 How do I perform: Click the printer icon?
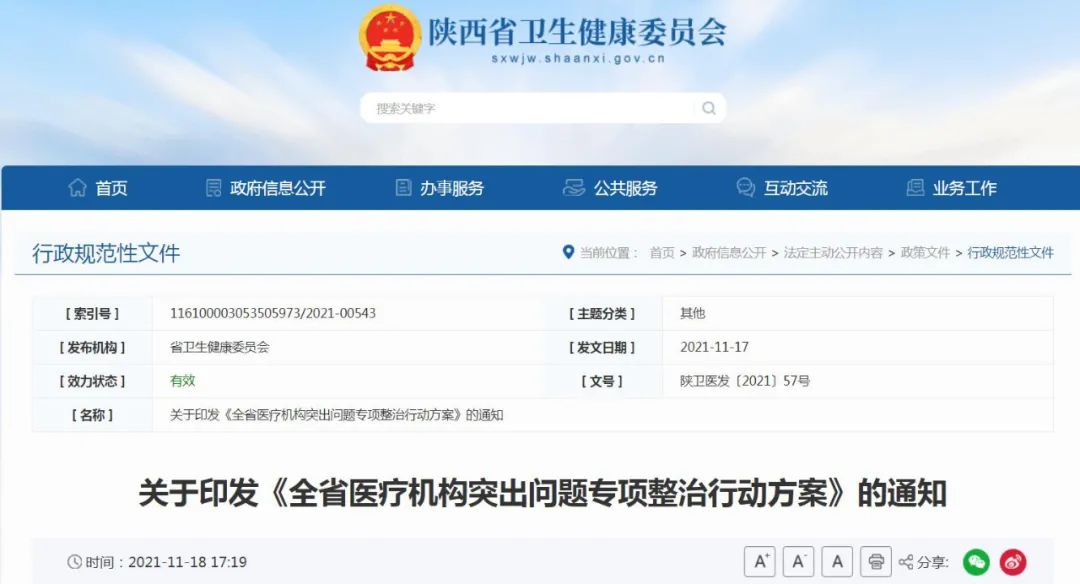875,561
